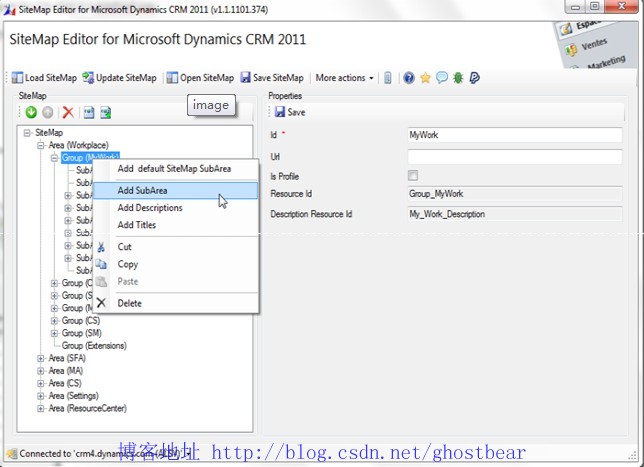This screenshot has width=644, height=467.
Task: Click the speech bubble feedback icon
Action: point(442,78)
